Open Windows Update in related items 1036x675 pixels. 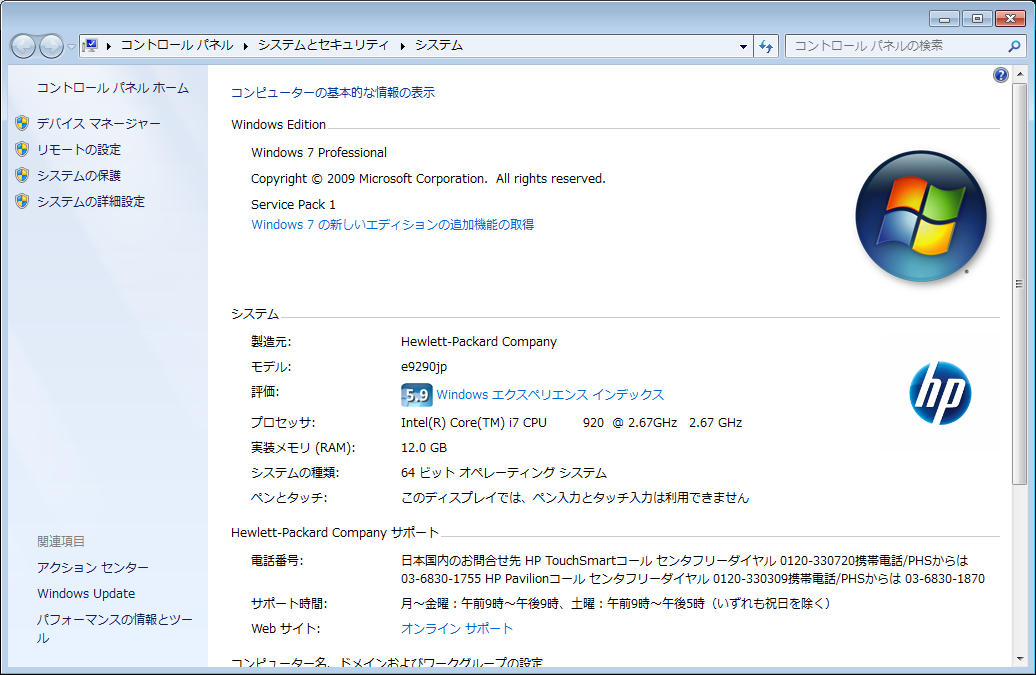click(x=86, y=594)
